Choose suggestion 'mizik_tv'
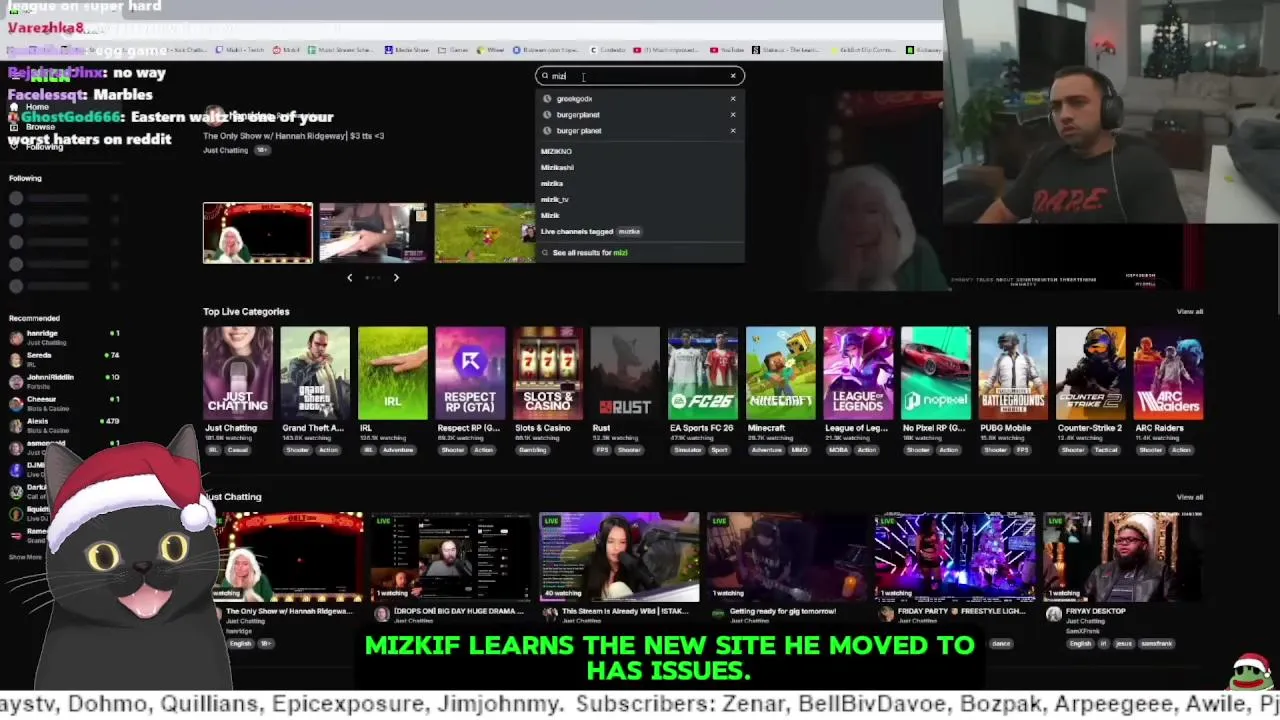 click(x=554, y=199)
